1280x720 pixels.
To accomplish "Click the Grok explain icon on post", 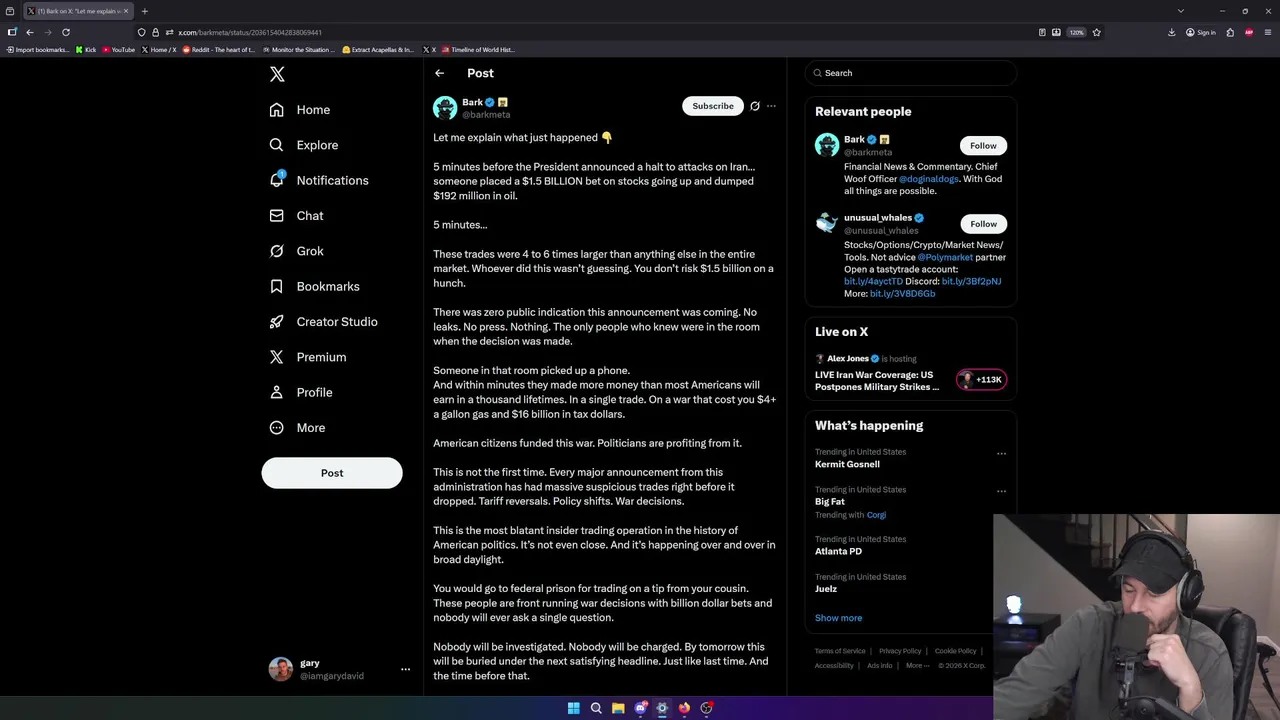I will (755, 106).
